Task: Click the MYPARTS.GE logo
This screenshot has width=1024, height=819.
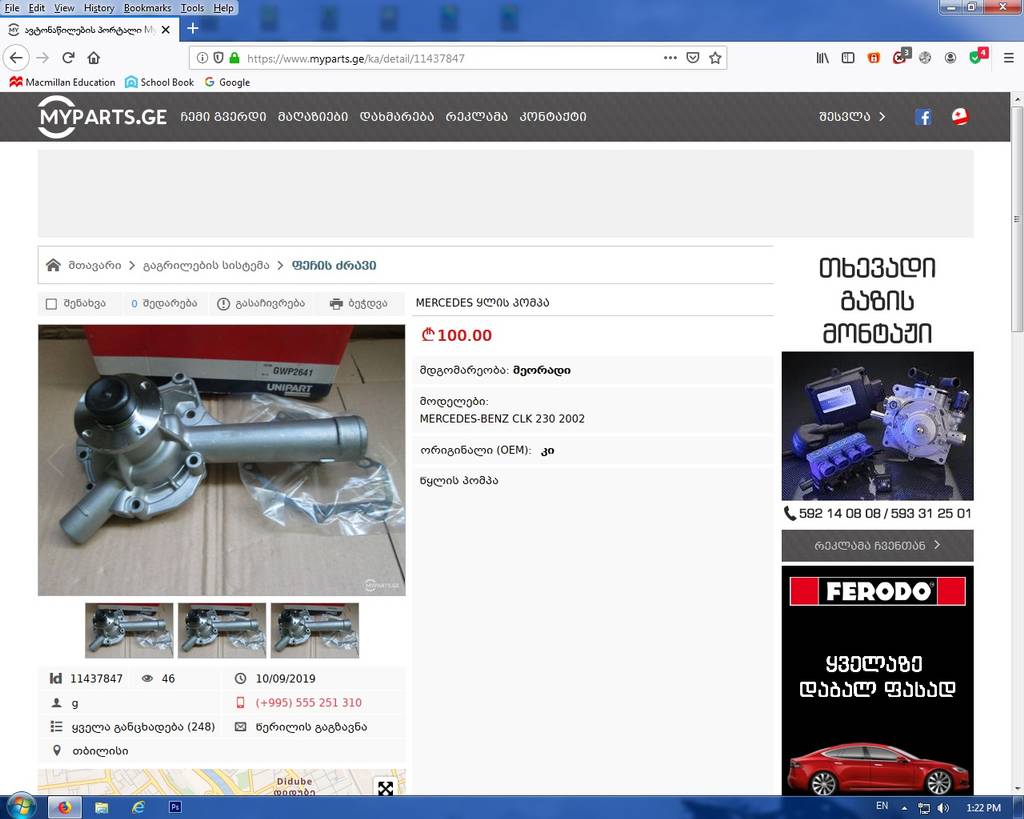Action: (103, 117)
